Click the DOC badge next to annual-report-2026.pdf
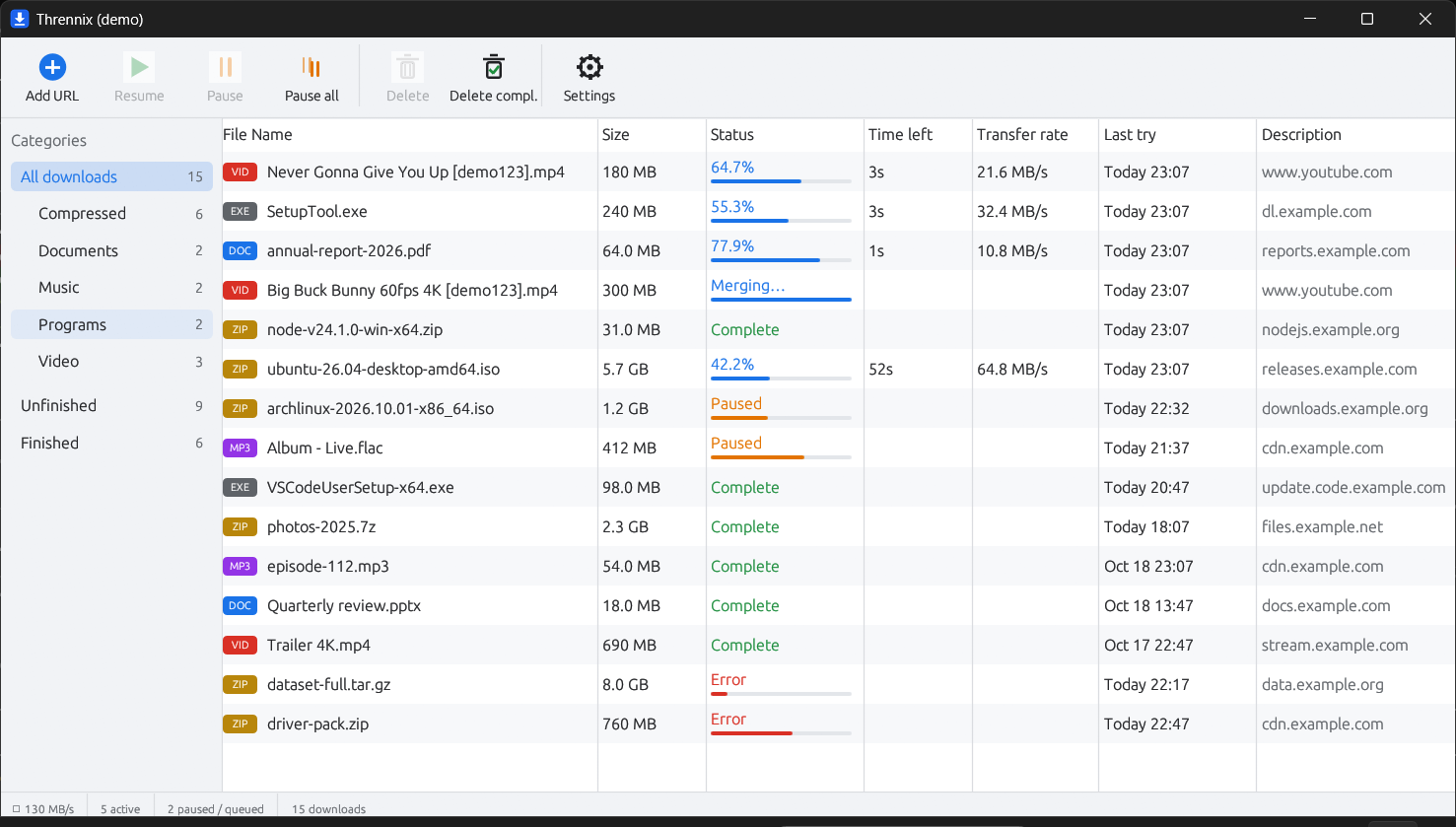This screenshot has width=1456, height=827. coord(240,251)
